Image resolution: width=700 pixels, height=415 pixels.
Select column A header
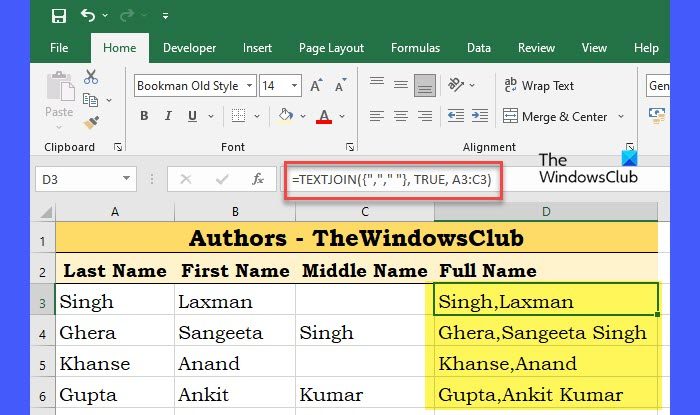115,212
